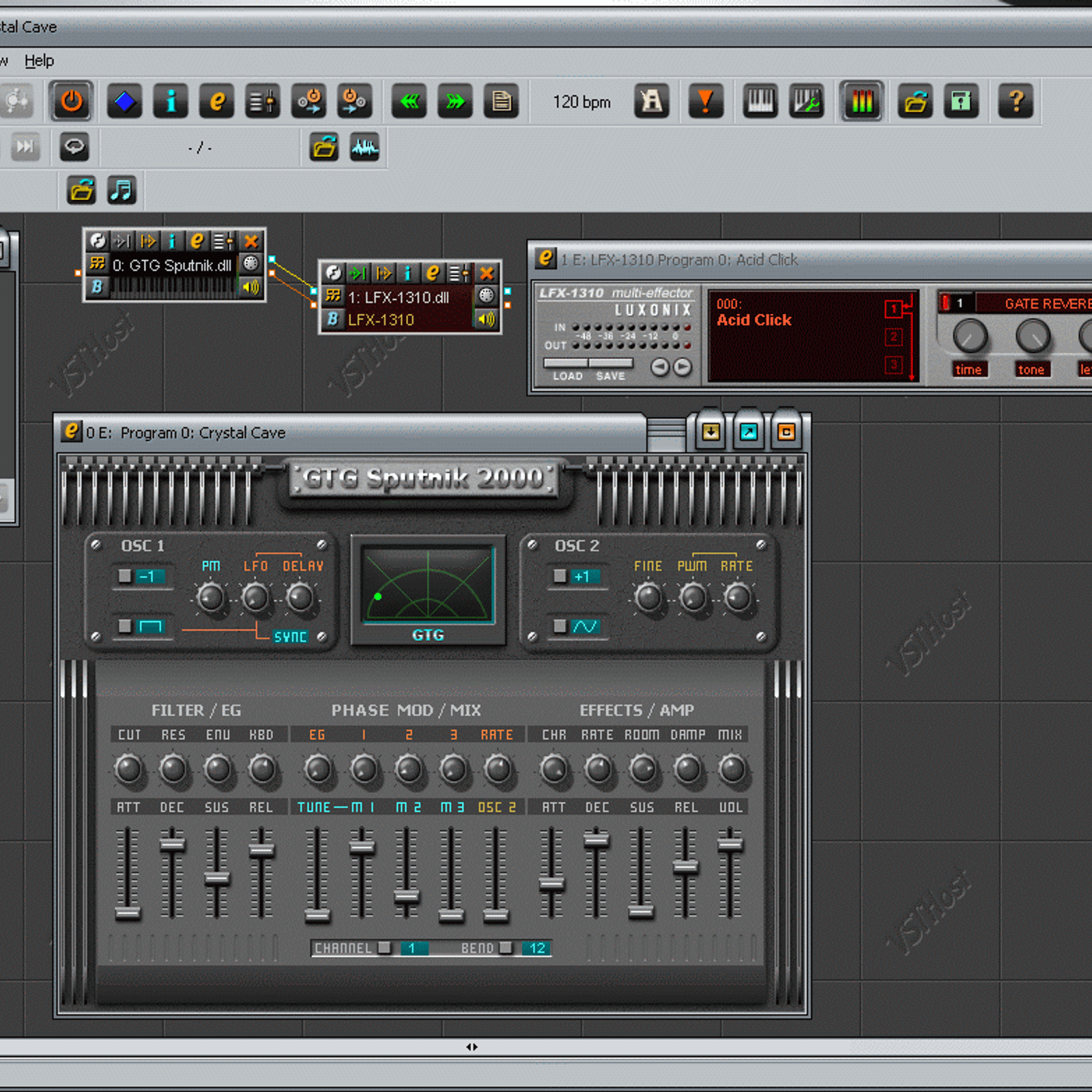Click MIDI parameters dial on LFX-1310 module

pos(487,296)
